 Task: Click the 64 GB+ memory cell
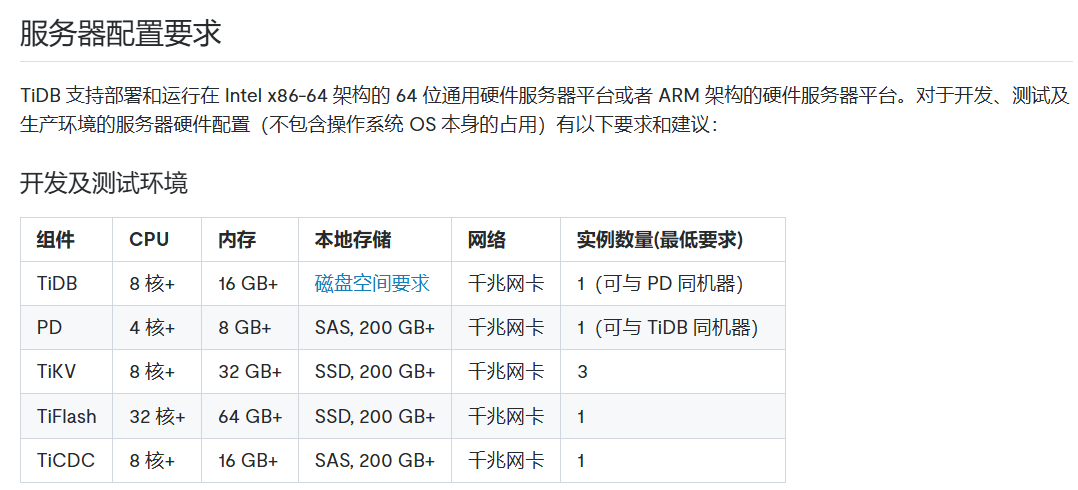tap(248, 416)
